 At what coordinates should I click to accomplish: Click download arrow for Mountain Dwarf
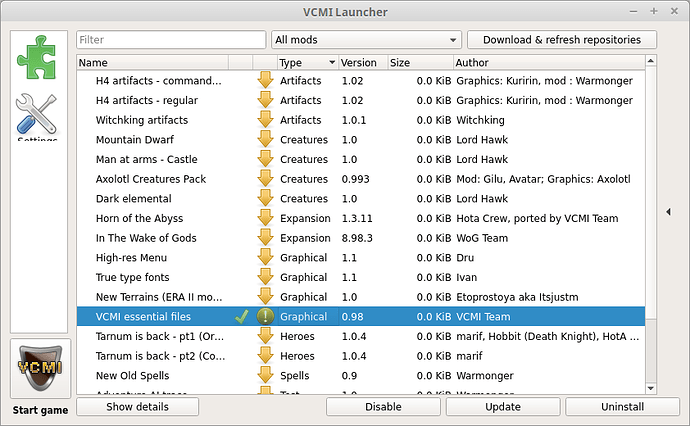click(x=265, y=140)
